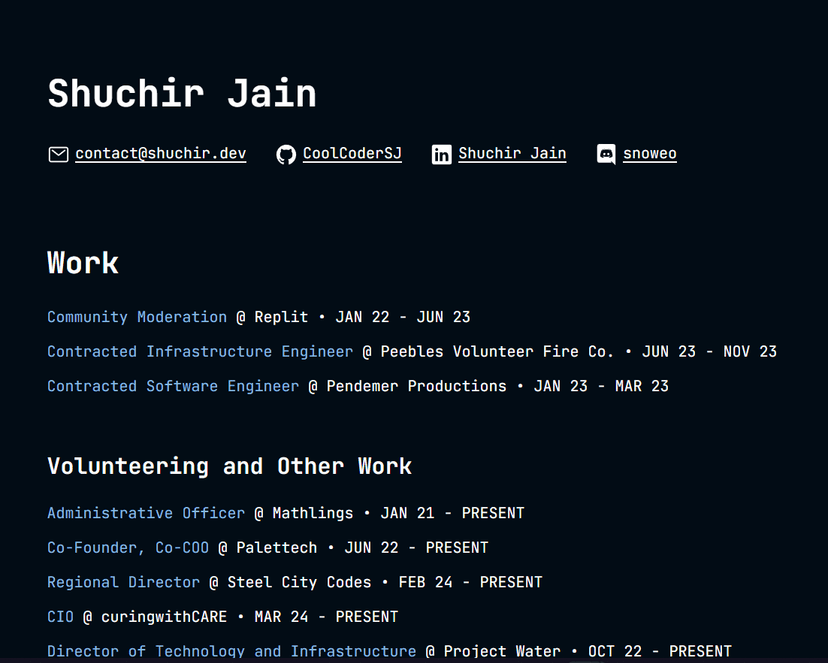This screenshot has width=828, height=663.
Task: Open Director of Technology and Infrastructure link
Action: coord(231,651)
